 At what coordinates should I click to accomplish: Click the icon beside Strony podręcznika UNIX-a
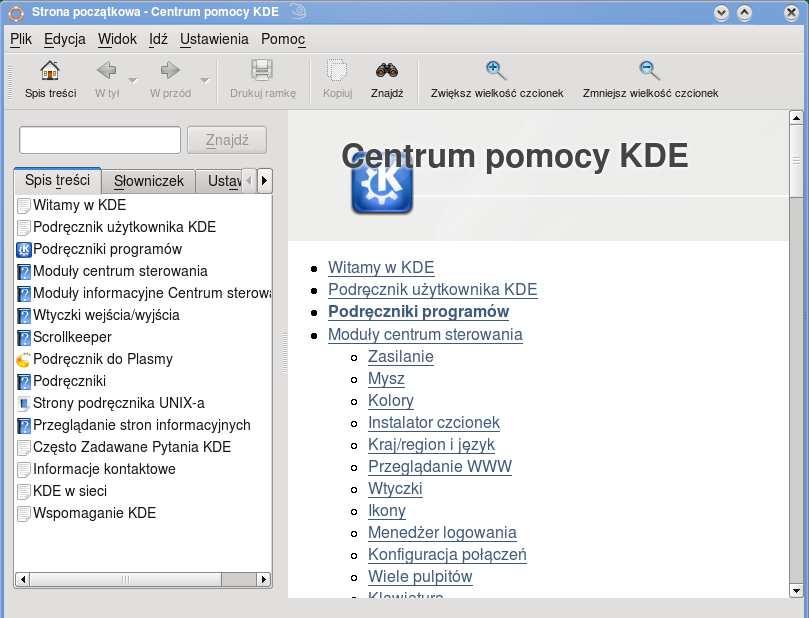[x=24, y=403]
